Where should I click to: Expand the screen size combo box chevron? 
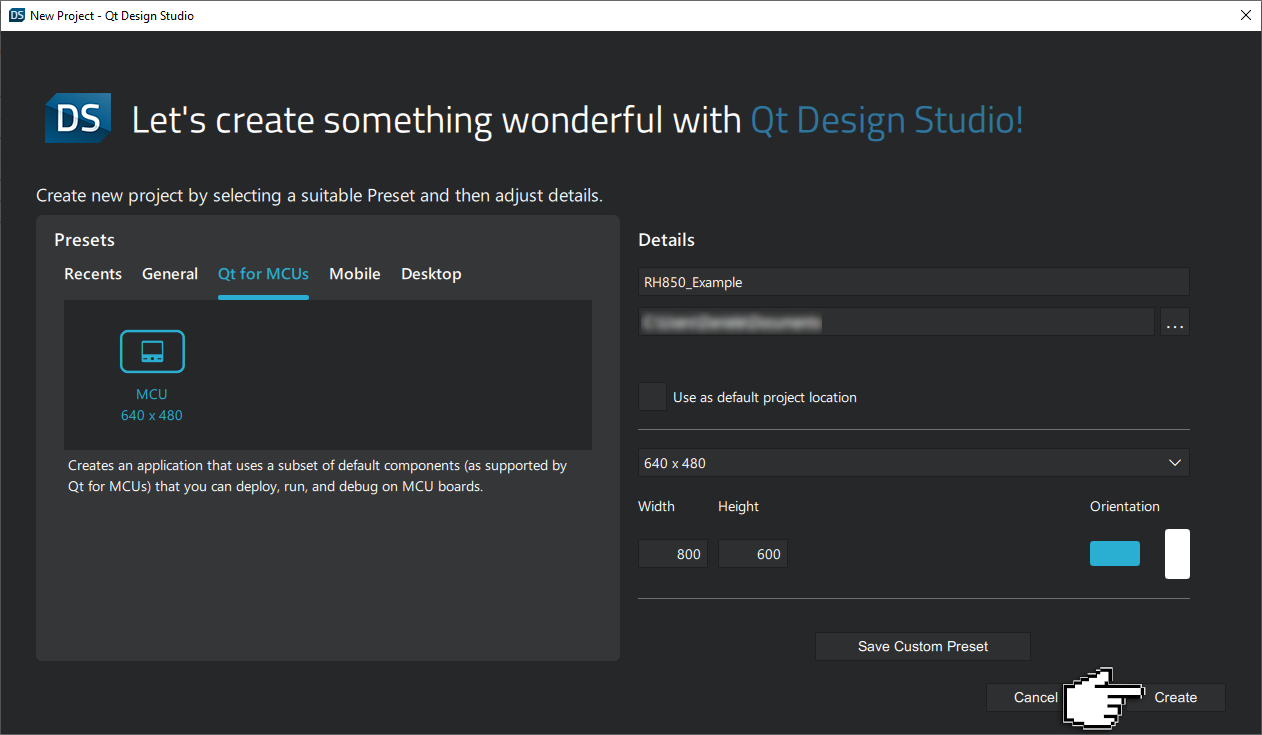pos(1176,462)
